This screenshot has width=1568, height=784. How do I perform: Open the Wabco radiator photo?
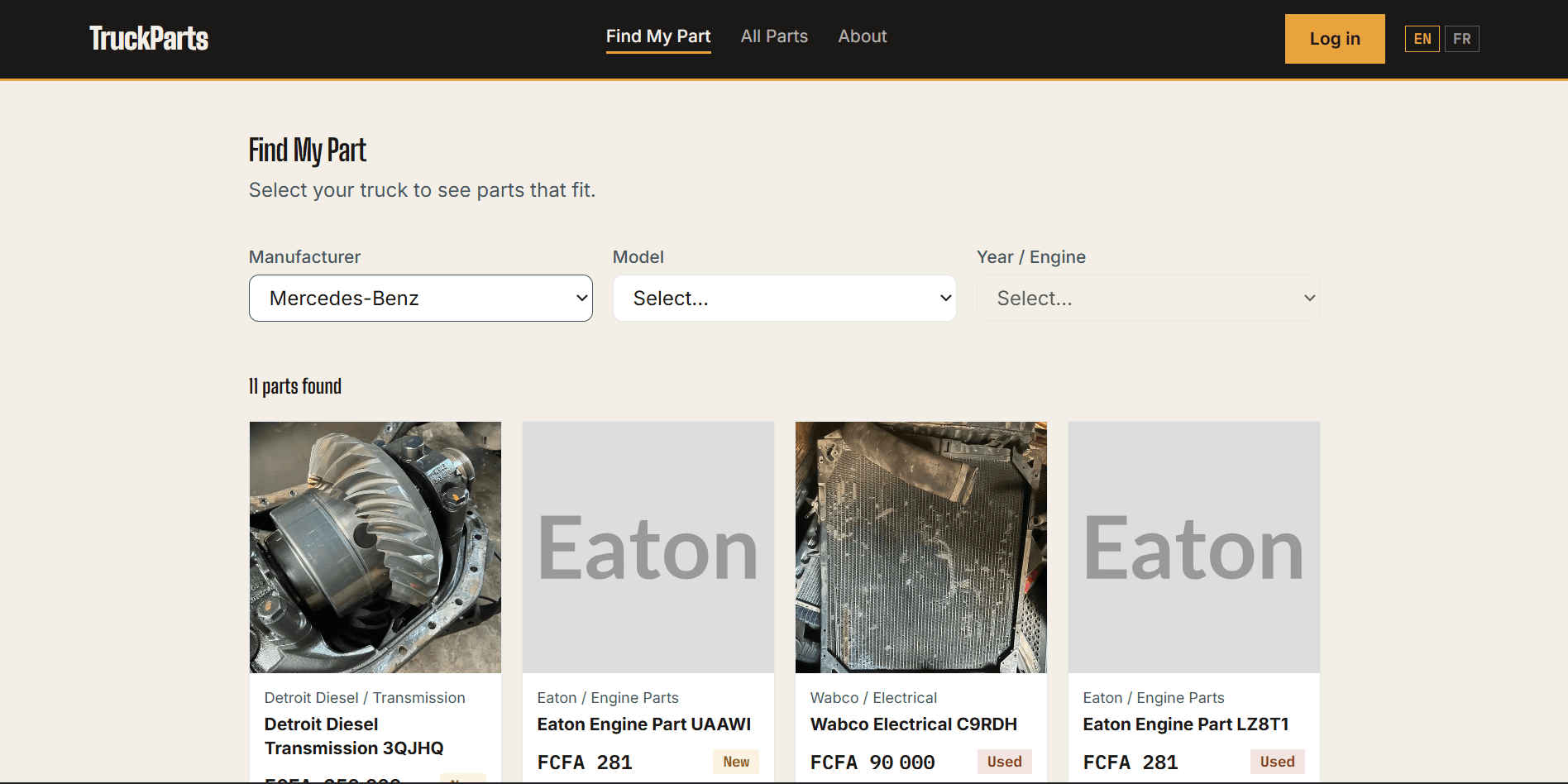click(x=921, y=547)
